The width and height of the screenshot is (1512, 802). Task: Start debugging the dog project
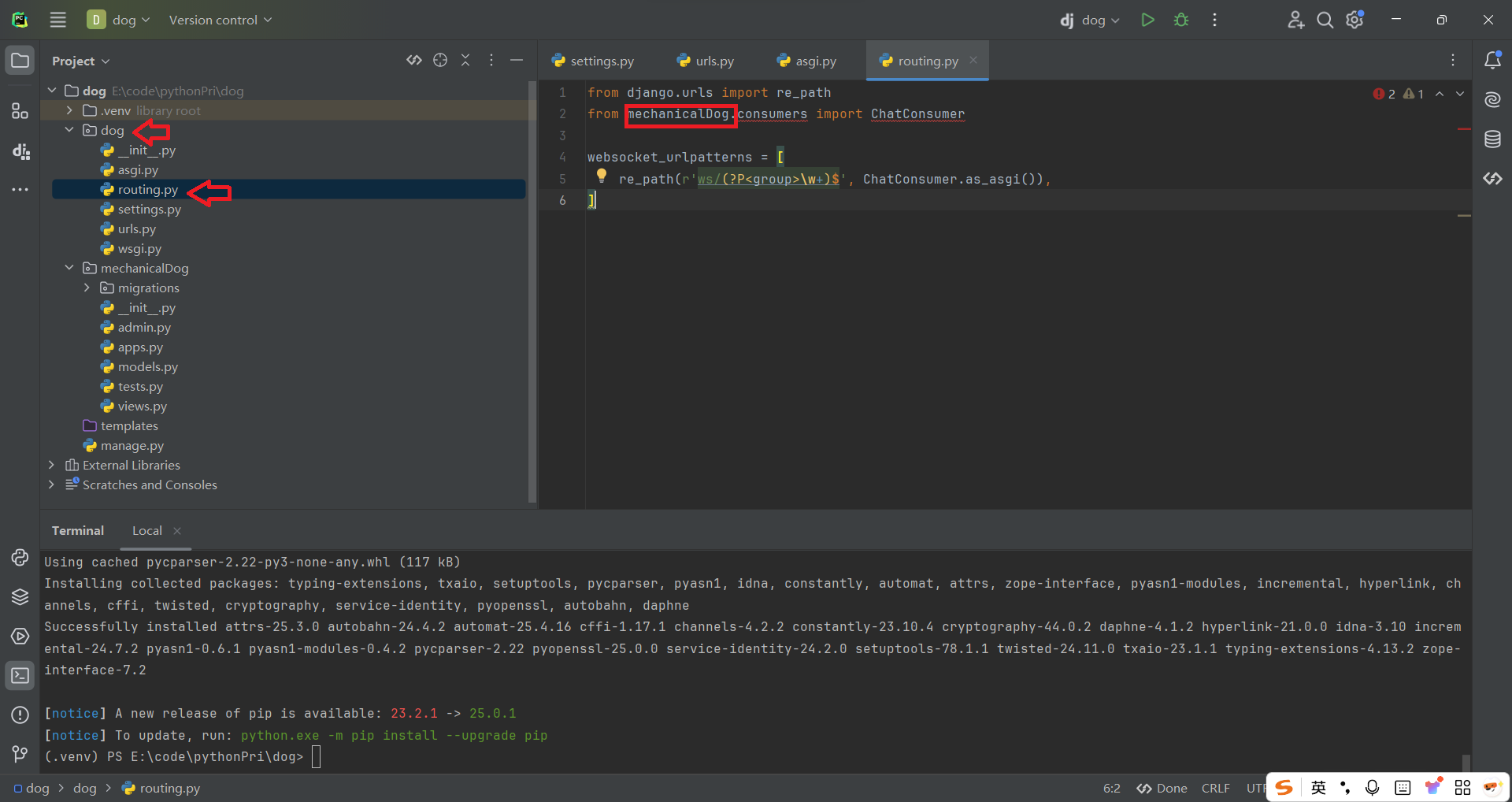pyautogui.click(x=1180, y=20)
